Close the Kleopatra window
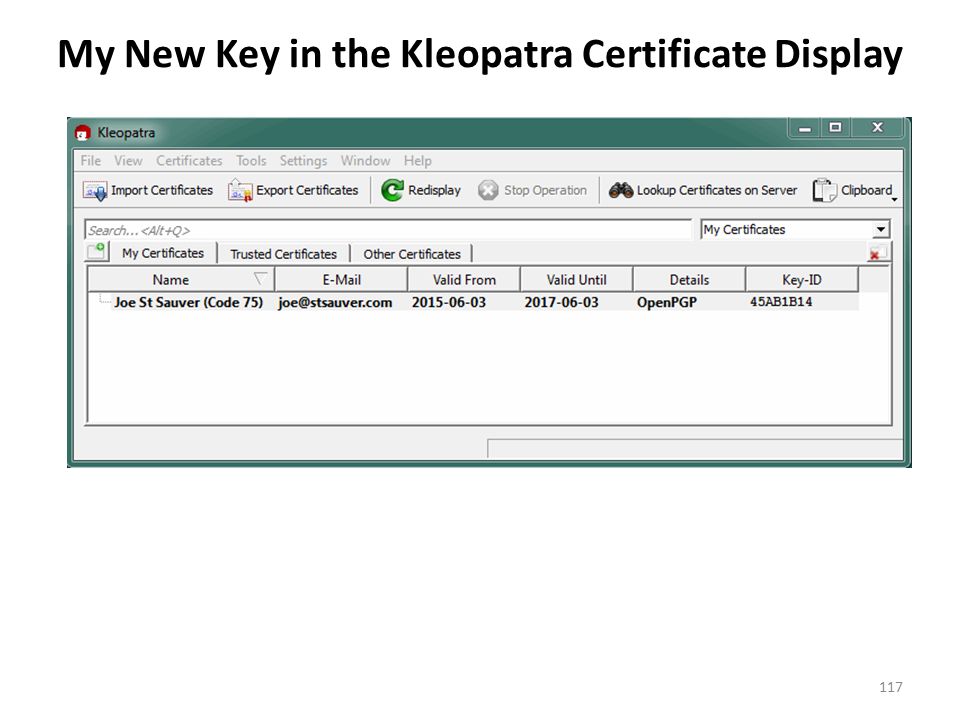Image resolution: width=960 pixels, height=720 pixels. click(x=877, y=127)
